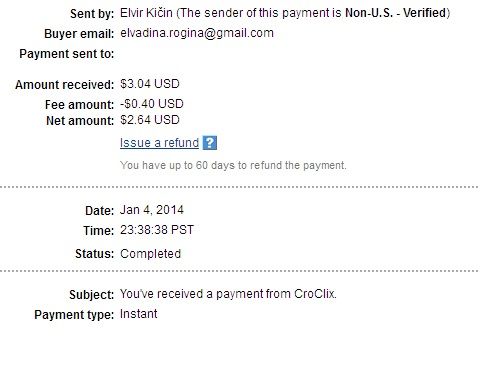Click the -$0.40 USD fee amount

(x=152, y=104)
